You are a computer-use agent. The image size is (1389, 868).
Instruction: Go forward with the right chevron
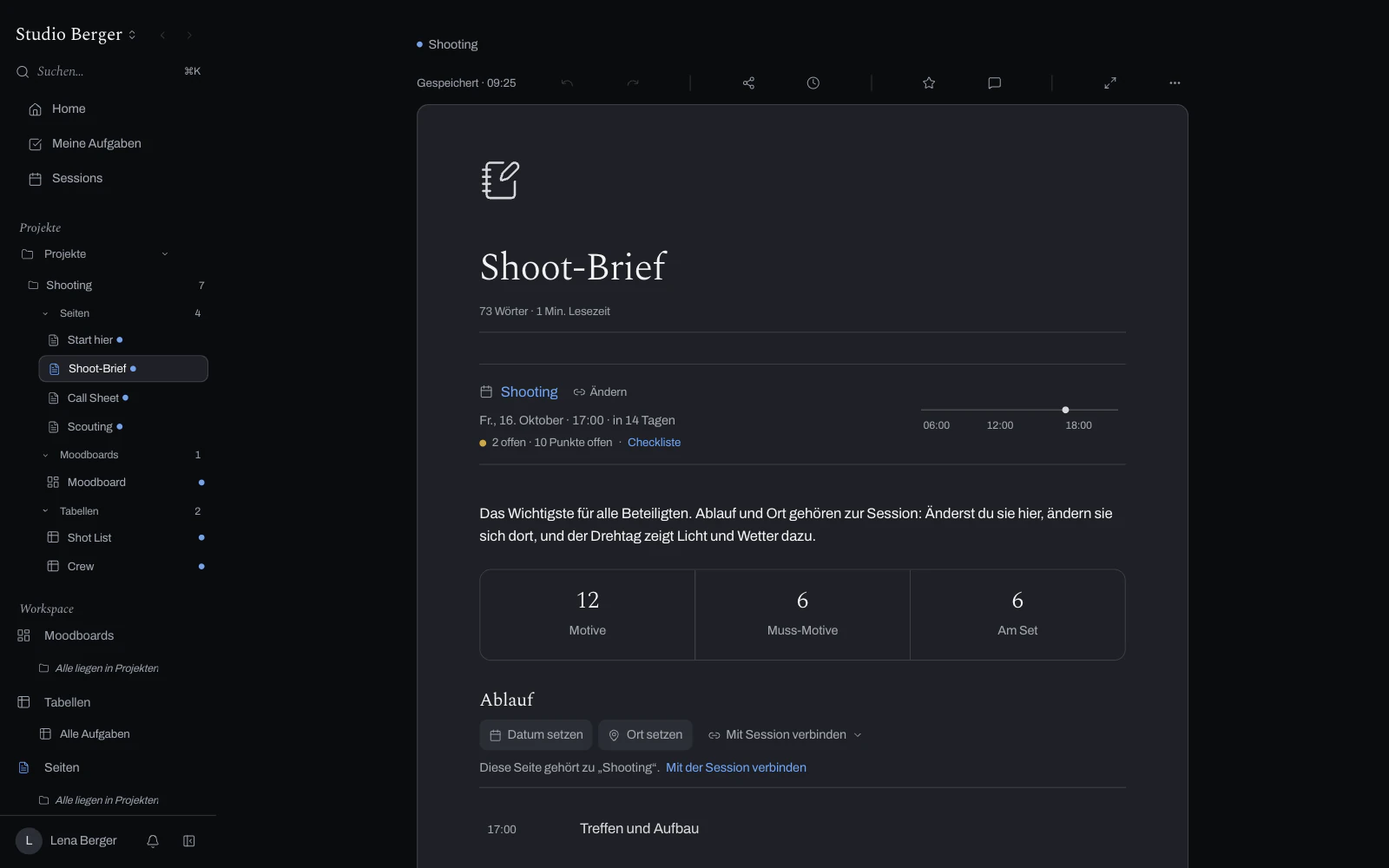(189, 36)
